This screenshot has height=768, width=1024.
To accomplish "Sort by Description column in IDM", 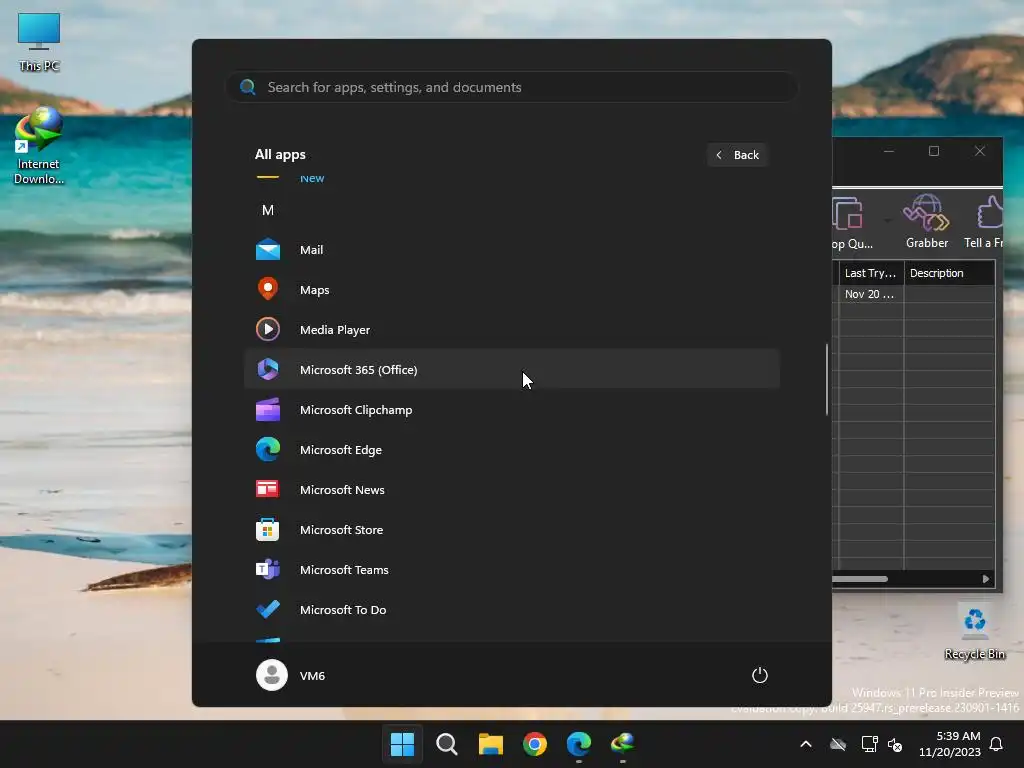I will (950, 273).
